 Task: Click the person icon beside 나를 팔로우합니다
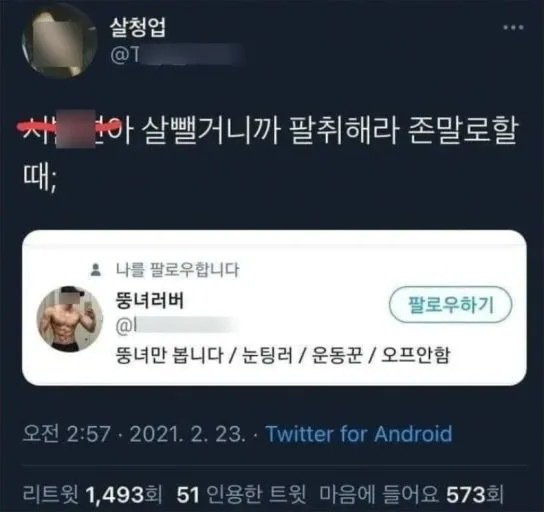coord(96,270)
